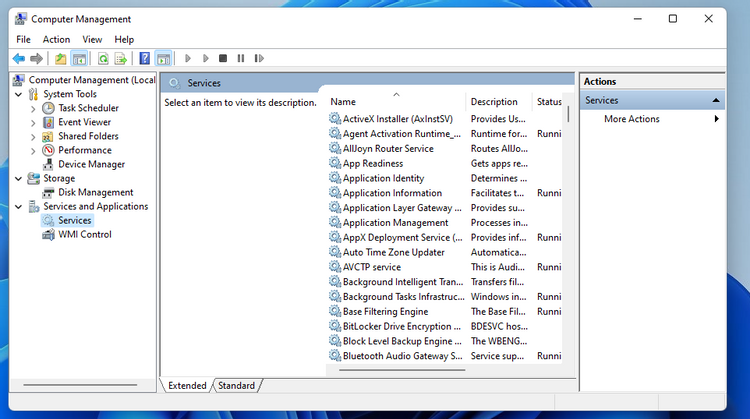Click the Back arrow in the toolbar
Image resolution: width=750 pixels, height=419 pixels.
click(x=19, y=58)
